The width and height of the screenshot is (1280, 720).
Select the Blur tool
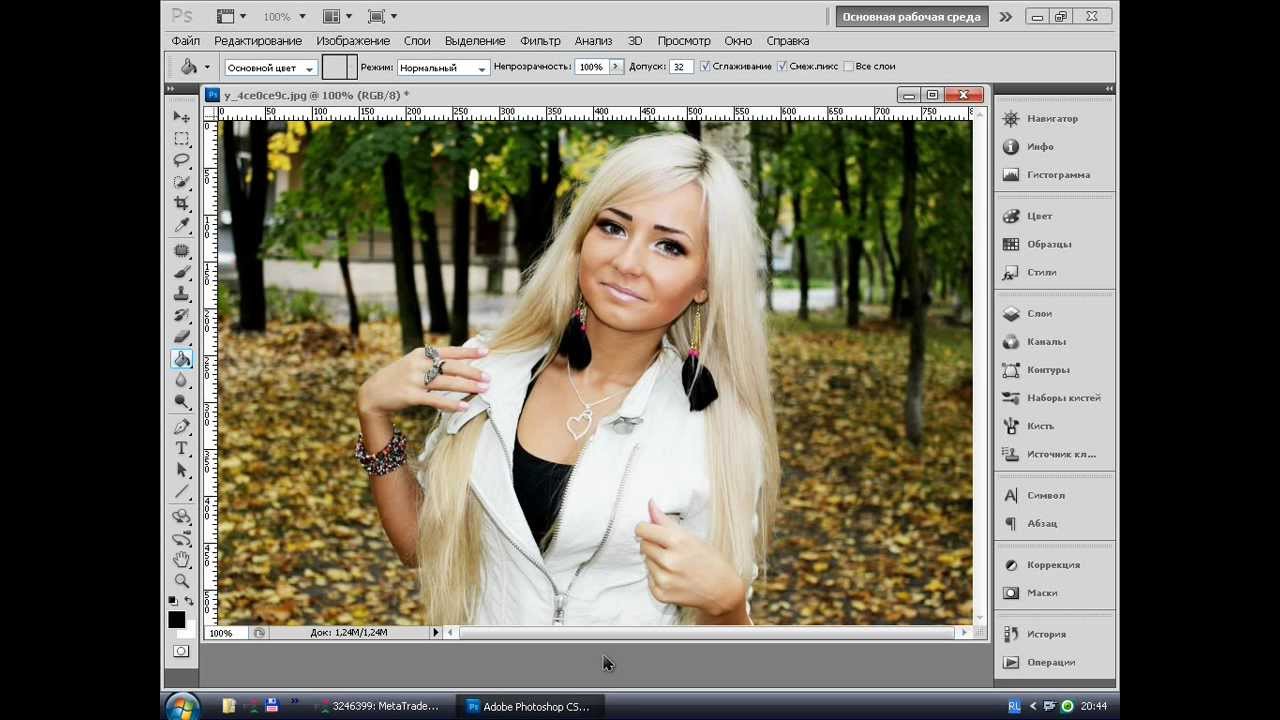coord(181,380)
